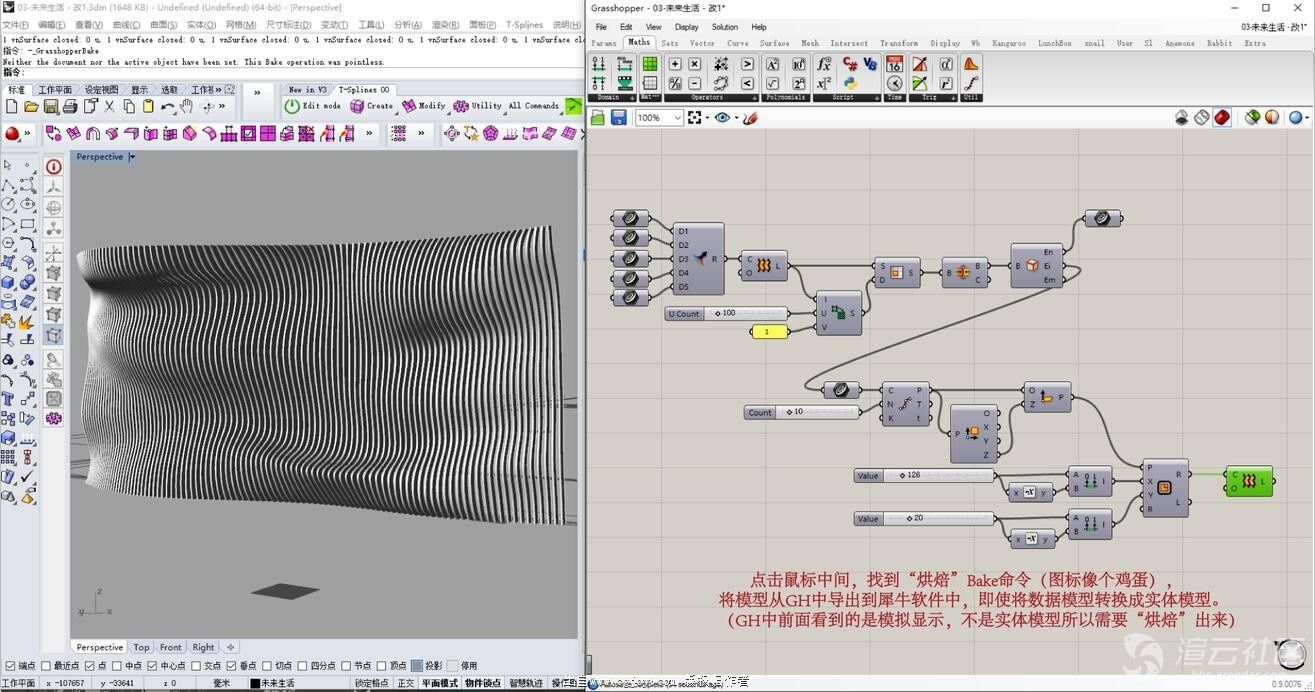1315x692 pixels.
Task: Click the Larger Than operator icon
Action: pos(747,64)
